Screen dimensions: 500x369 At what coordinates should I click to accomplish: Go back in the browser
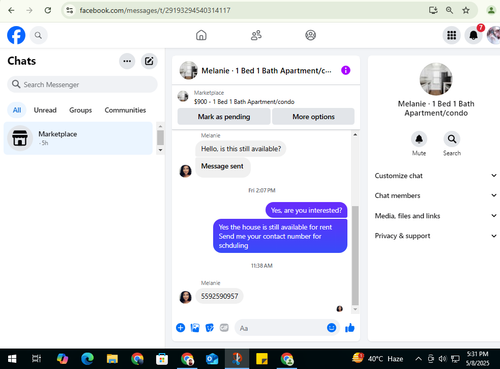coord(11,10)
